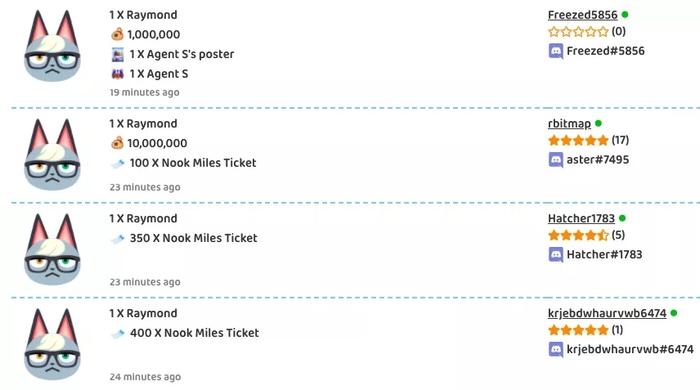700x390 pixels.
Task: Click the Discord icon next to krjebdwhaurvwb#6474
Action: (x=555, y=349)
